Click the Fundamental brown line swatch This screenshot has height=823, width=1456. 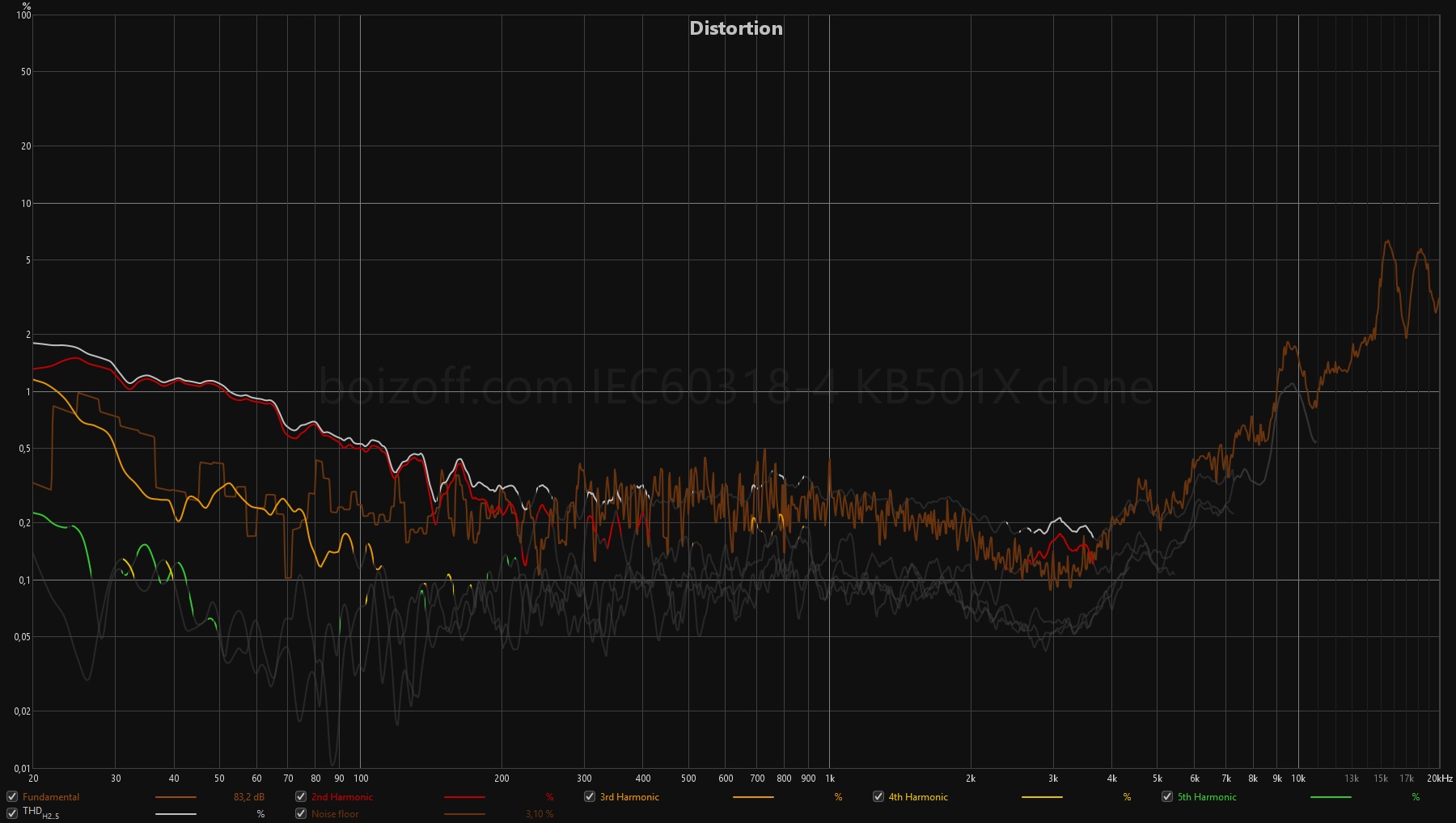tap(176, 797)
